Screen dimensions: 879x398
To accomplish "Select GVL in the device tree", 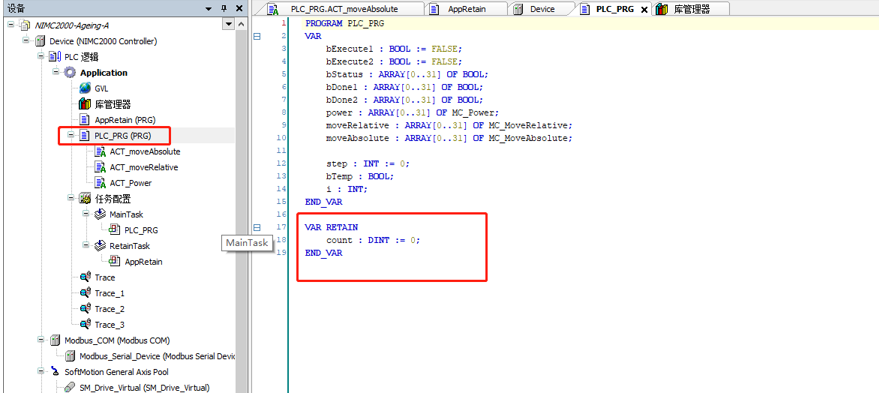I will coord(101,89).
